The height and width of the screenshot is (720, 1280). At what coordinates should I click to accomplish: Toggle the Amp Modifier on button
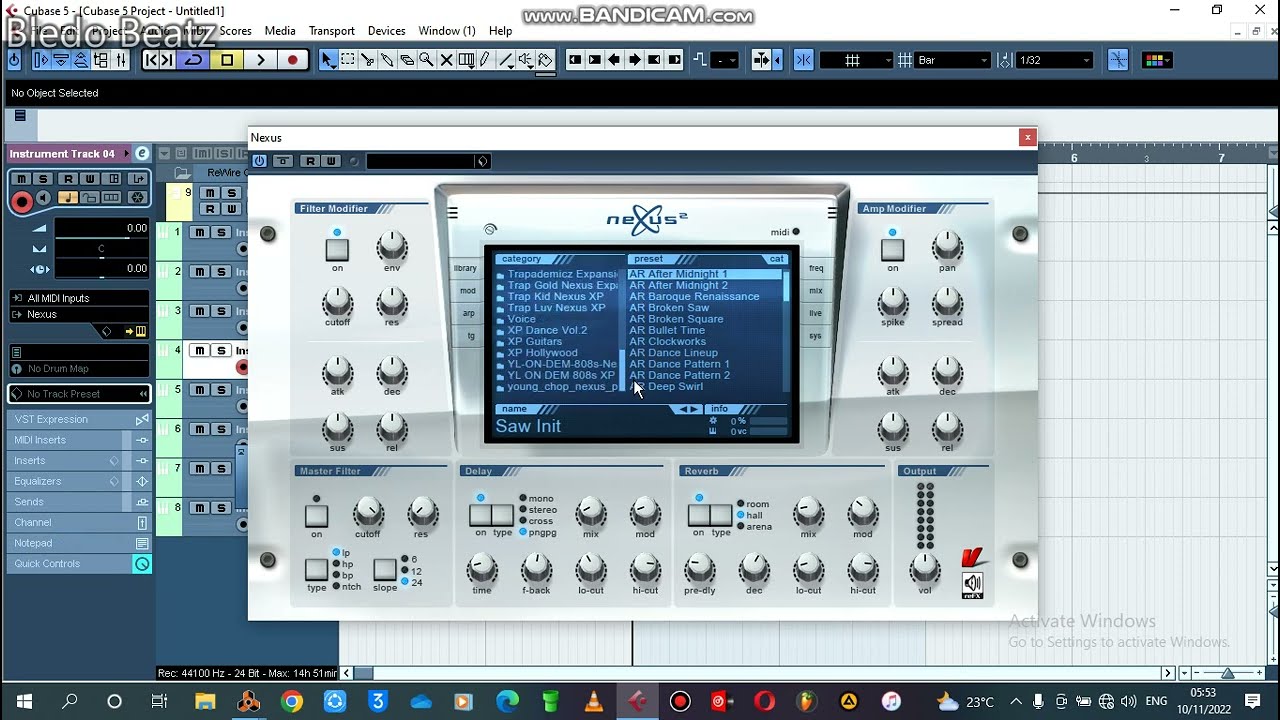click(x=892, y=250)
